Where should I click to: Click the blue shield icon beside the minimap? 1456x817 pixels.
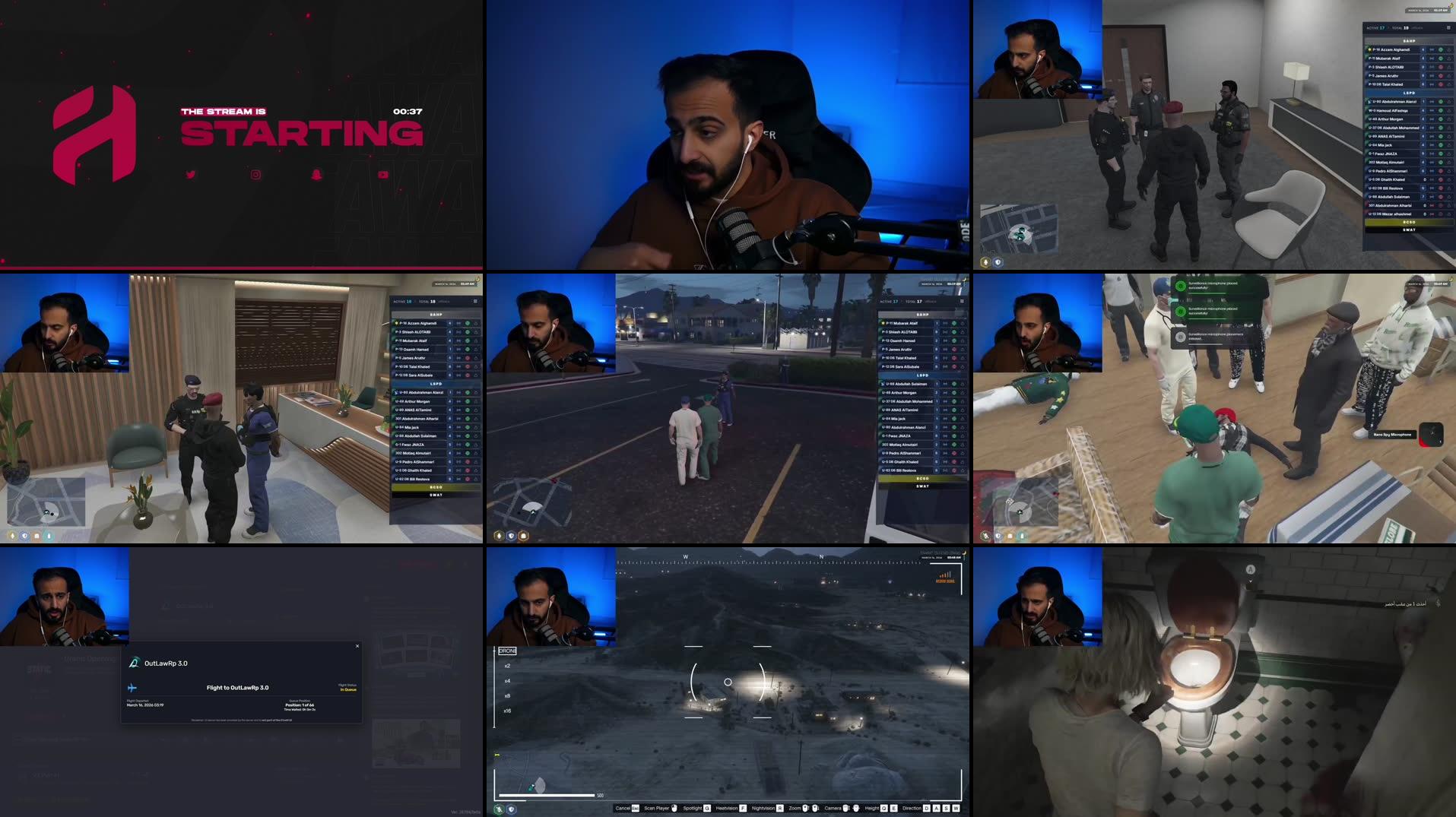coord(998,261)
